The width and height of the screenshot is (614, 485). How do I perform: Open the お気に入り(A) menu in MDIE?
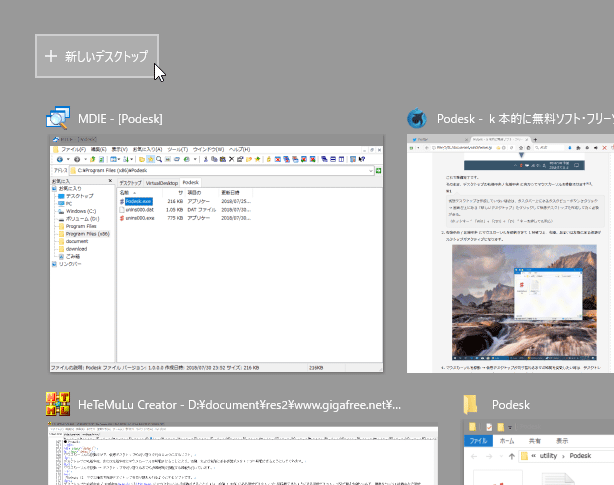(147, 150)
